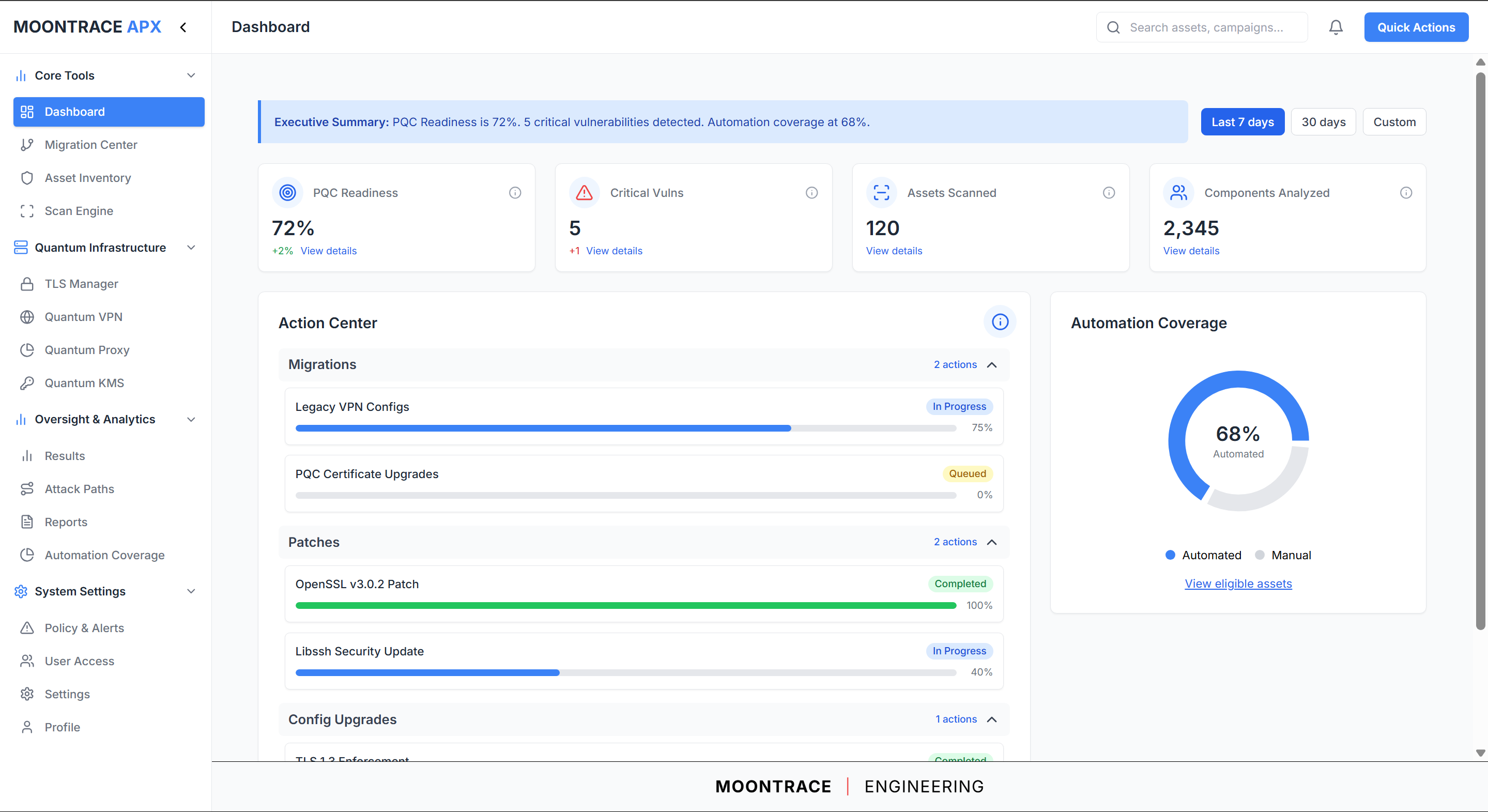Click the Critical Vulns warning triangle icon

(x=584, y=192)
